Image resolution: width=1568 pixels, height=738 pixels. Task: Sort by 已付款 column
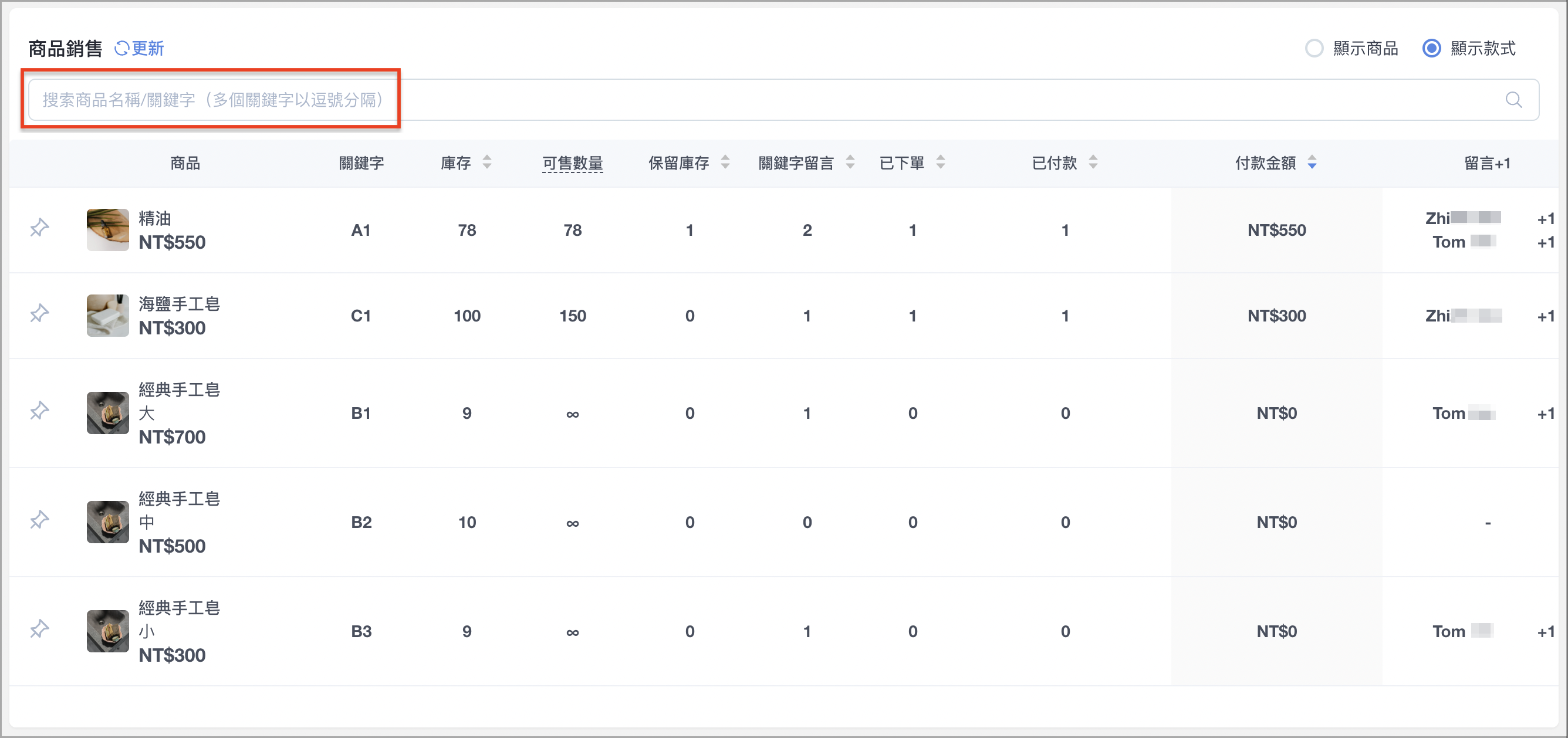1093,163
